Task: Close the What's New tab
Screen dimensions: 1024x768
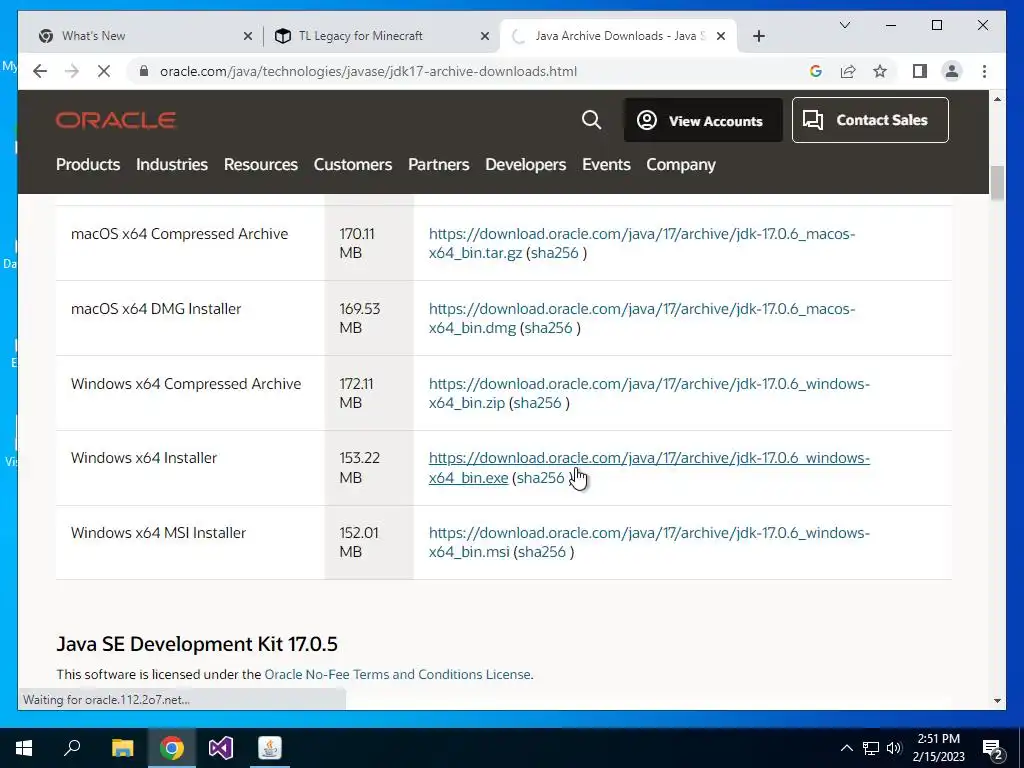Action: (248, 36)
